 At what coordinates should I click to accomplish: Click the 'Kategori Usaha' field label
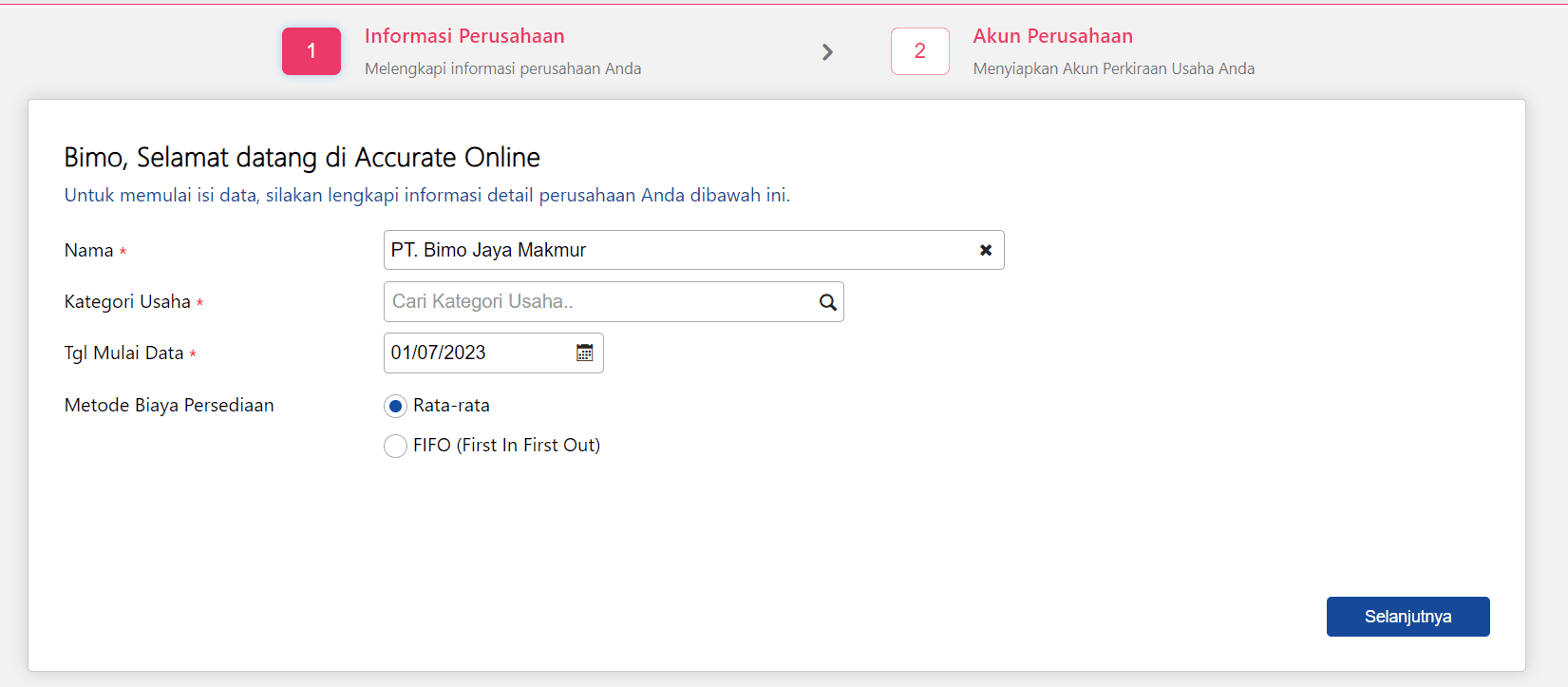pyautogui.click(x=127, y=302)
